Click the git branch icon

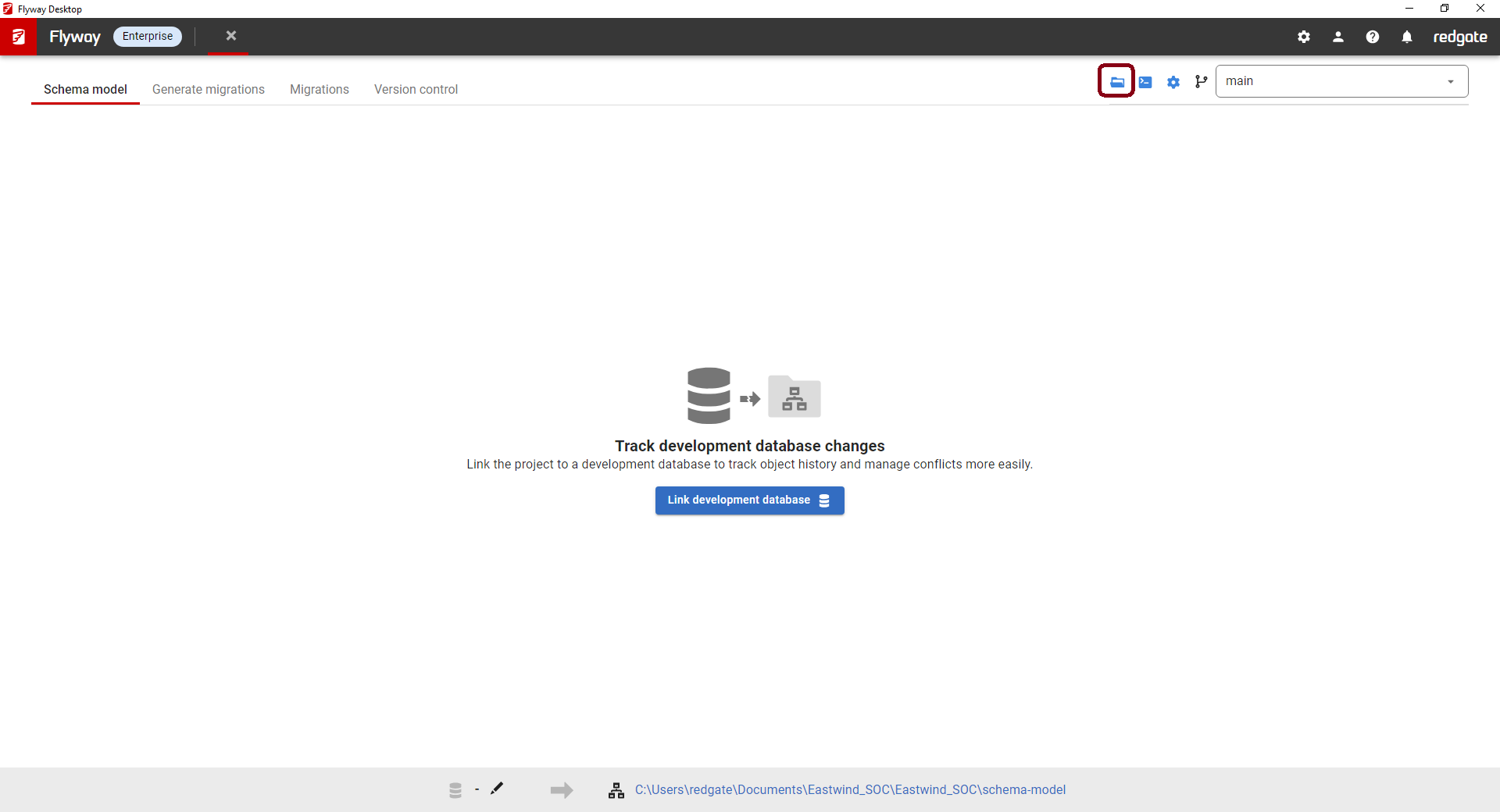[x=1201, y=81]
